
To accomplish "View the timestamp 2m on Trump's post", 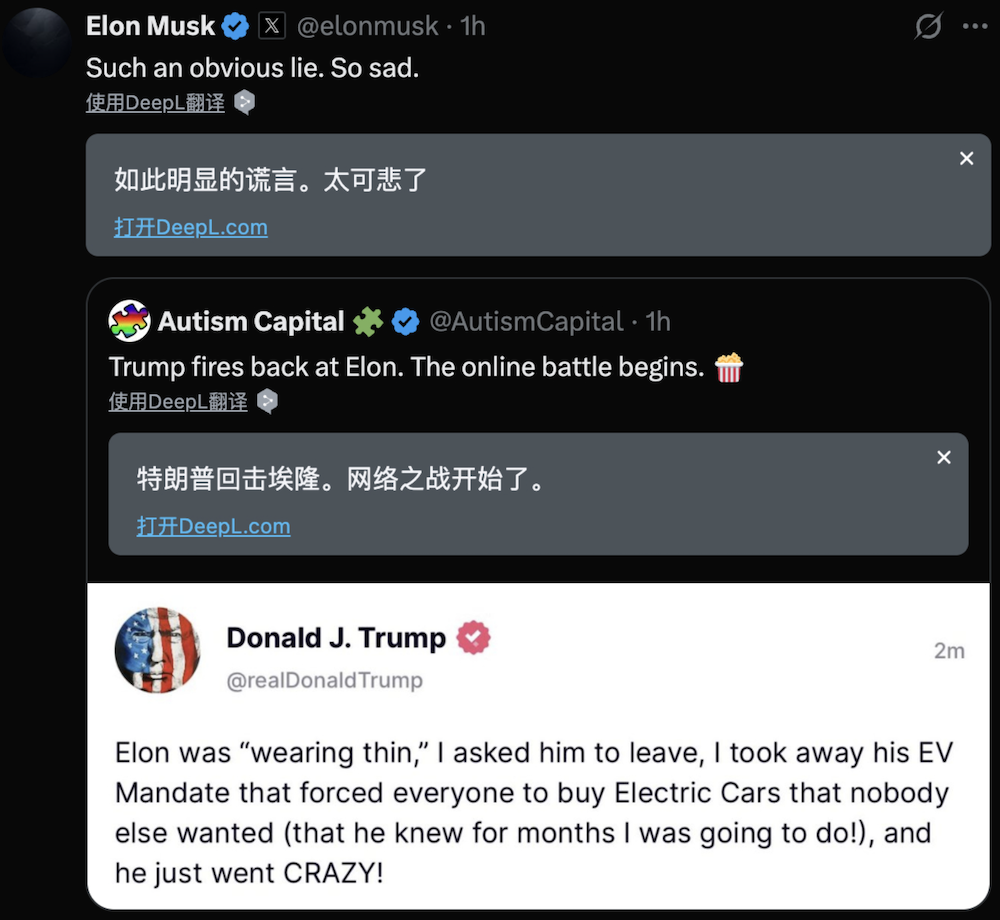I will (949, 649).
